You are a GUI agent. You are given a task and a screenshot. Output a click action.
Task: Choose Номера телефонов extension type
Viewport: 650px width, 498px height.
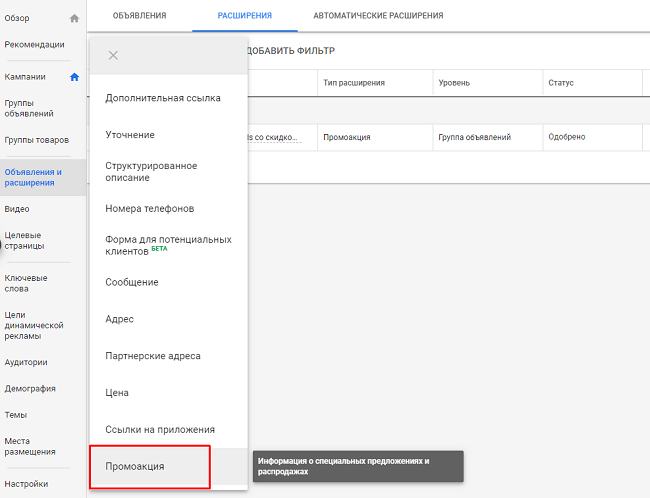click(x=150, y=209)
